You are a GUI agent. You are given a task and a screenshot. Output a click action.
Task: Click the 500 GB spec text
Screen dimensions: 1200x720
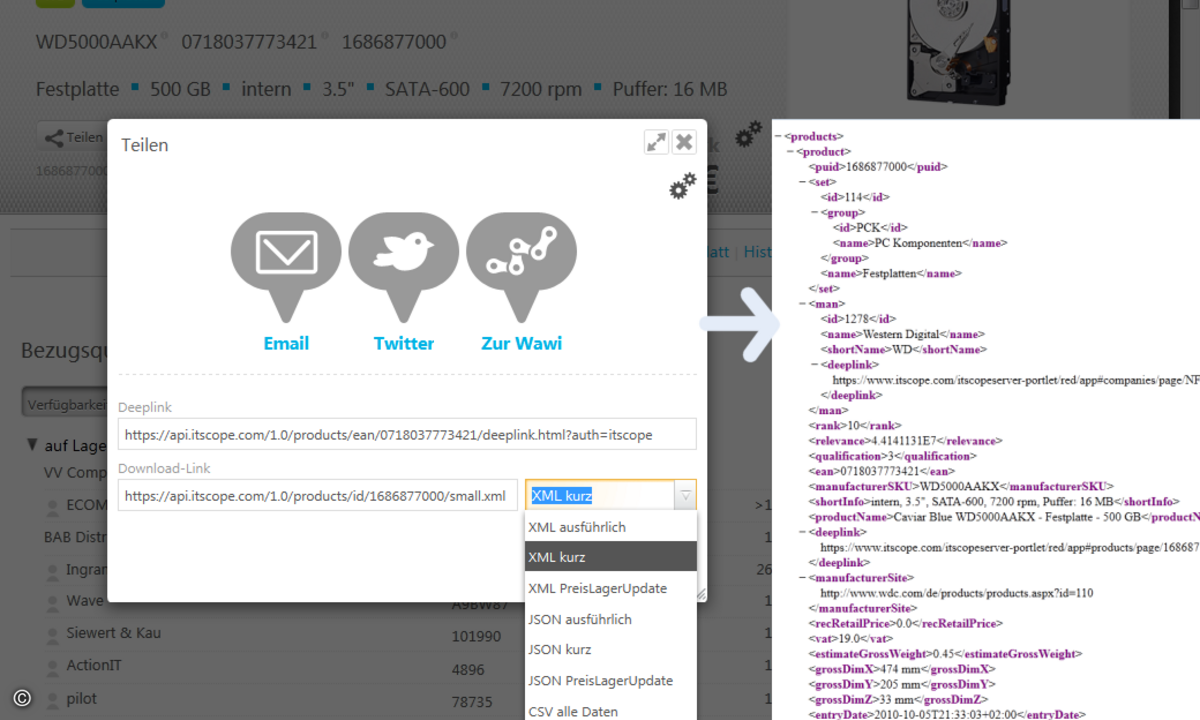click(180, 89)
